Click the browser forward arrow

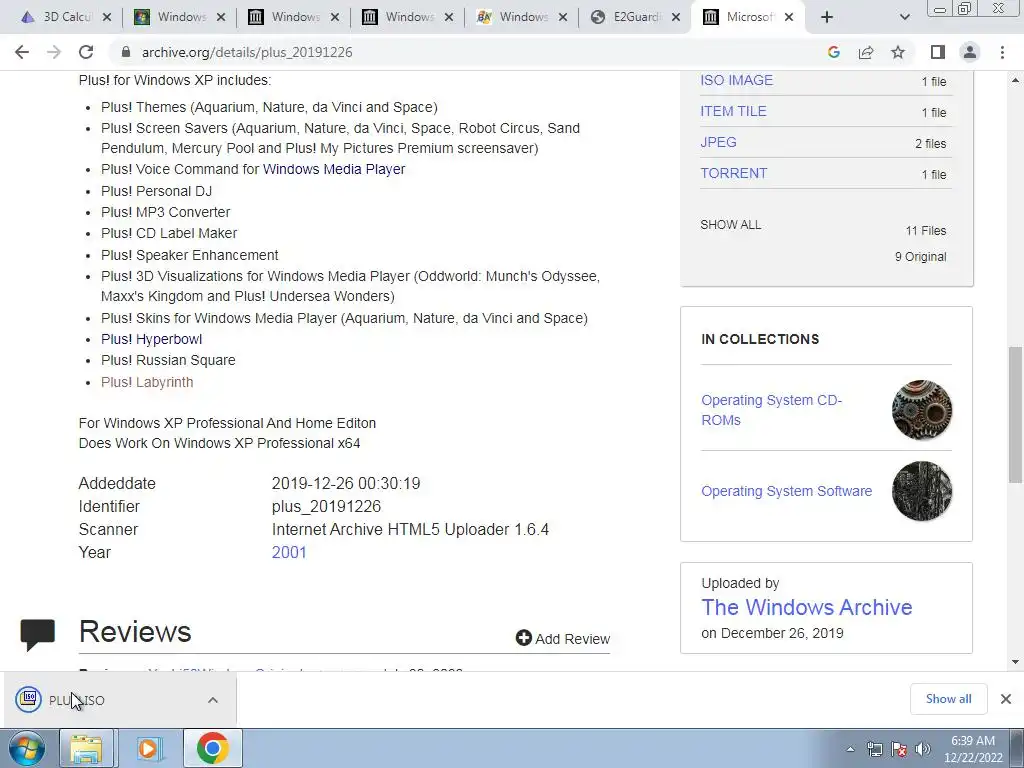click(54, 52)
